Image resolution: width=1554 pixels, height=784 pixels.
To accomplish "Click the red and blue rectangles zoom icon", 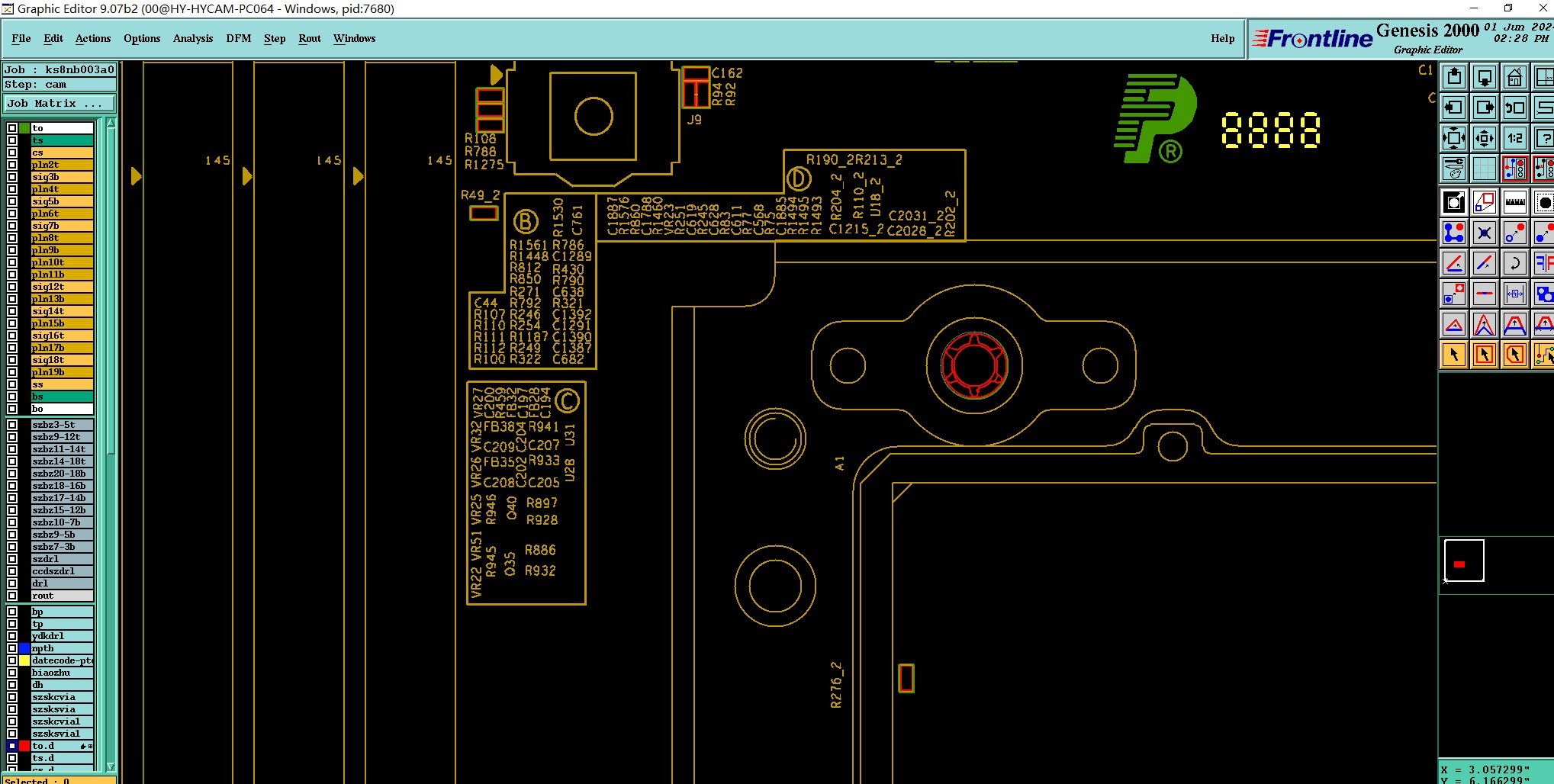I will point(1485,202).
